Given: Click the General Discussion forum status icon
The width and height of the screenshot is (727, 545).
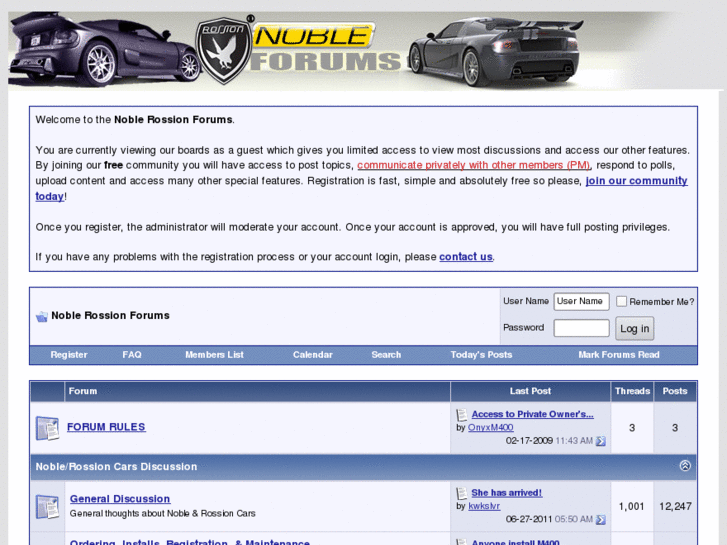Looking at the screenshot, I should 47,506.
